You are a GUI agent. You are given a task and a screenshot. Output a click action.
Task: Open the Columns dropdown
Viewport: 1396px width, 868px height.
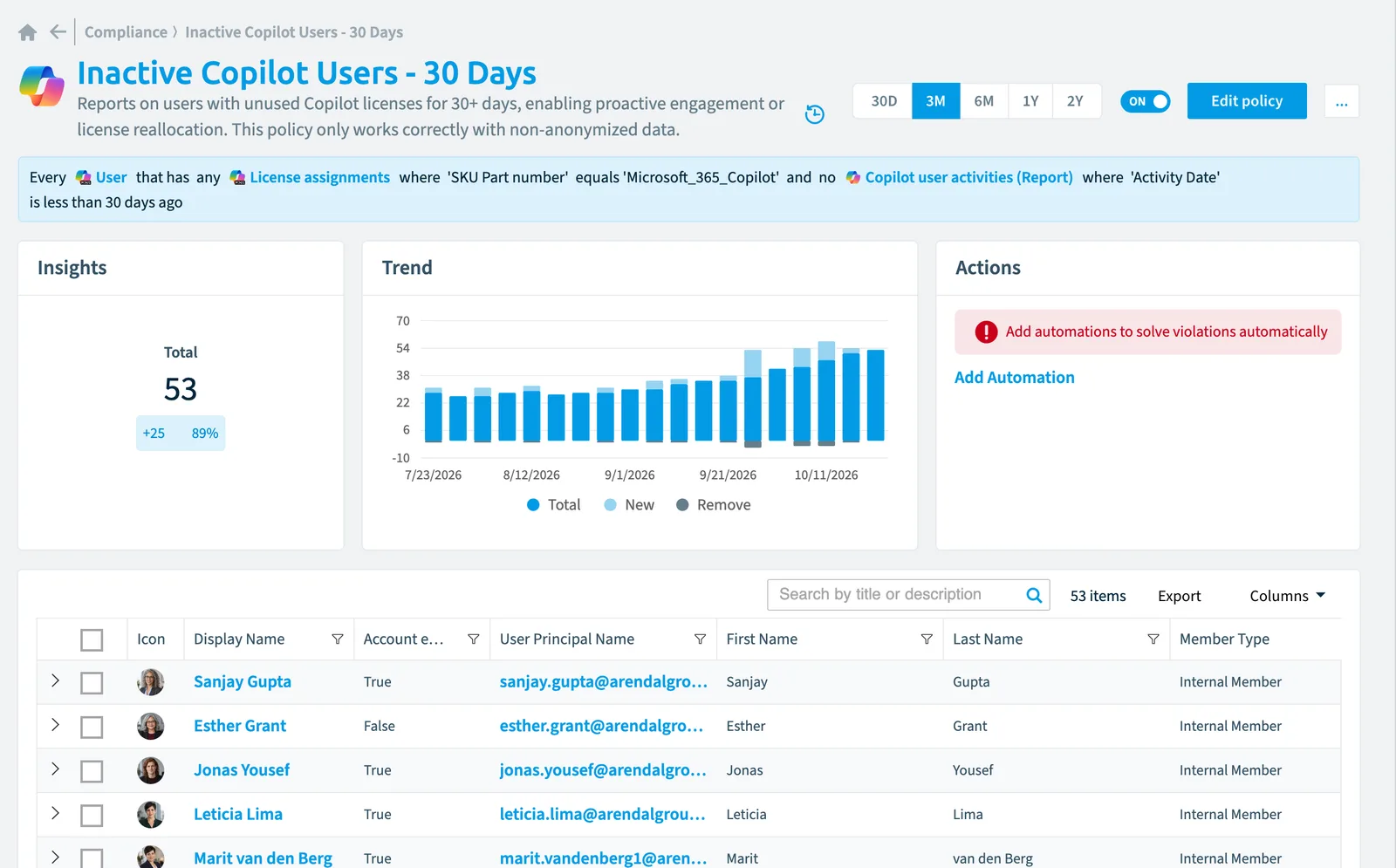click(1288, 596)
